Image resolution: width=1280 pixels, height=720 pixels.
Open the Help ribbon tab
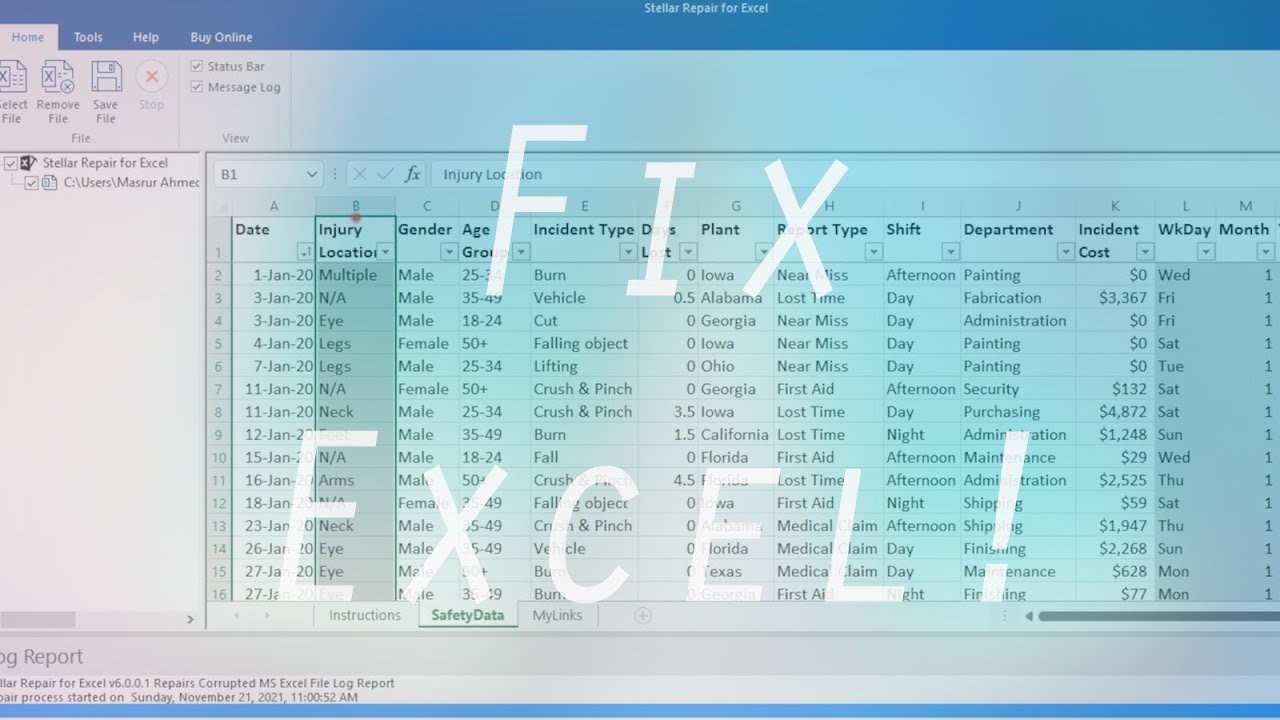click(x=146, y=37)
